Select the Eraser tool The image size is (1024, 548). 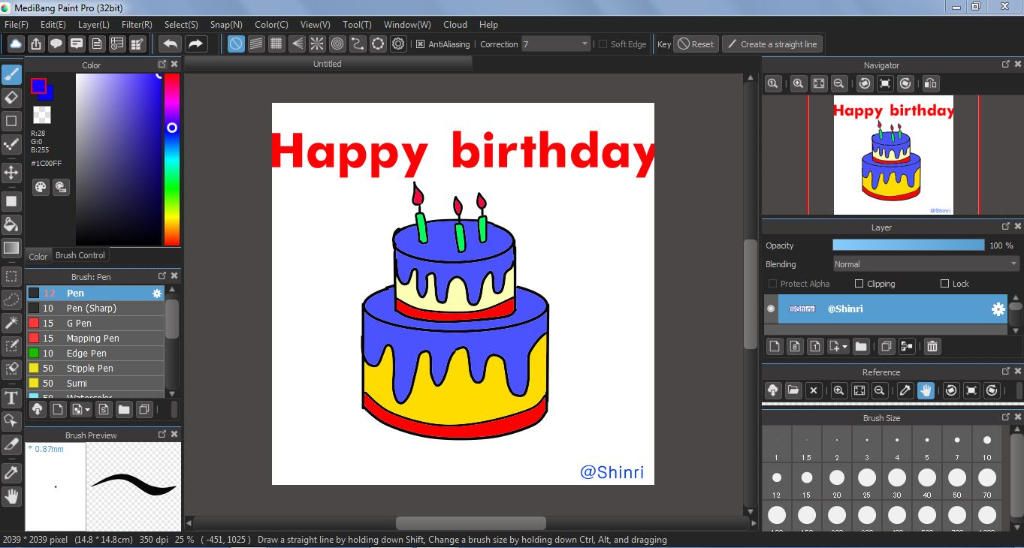click(11, 98)
